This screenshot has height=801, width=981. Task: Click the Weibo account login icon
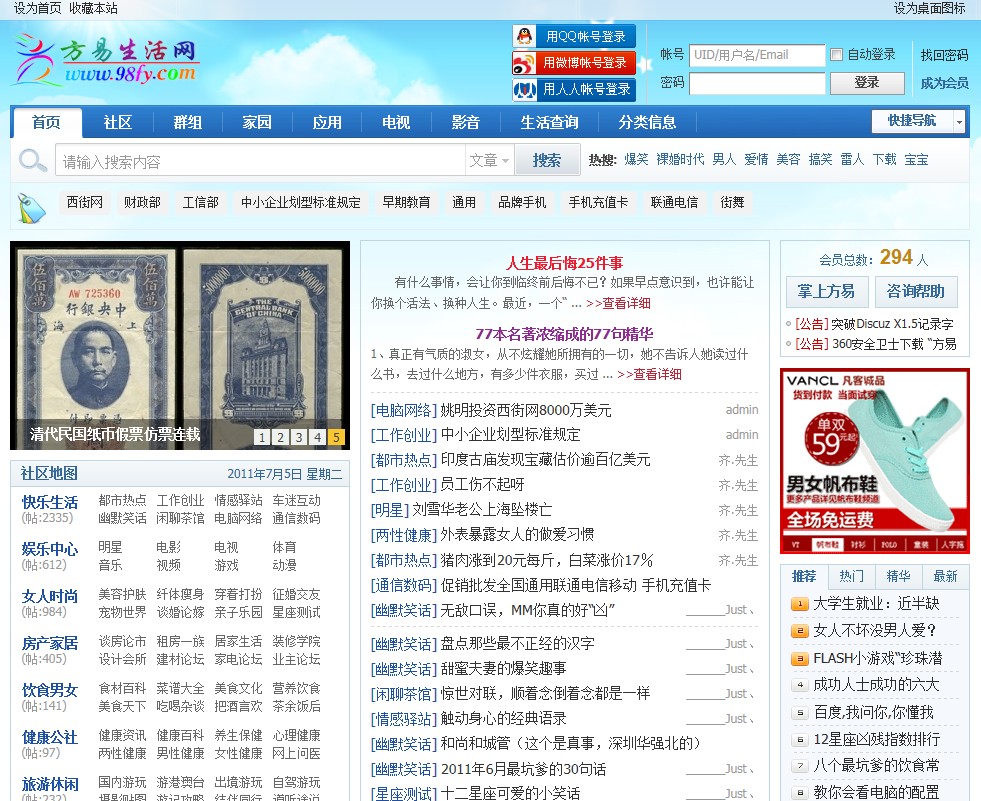tap(524, 64)
